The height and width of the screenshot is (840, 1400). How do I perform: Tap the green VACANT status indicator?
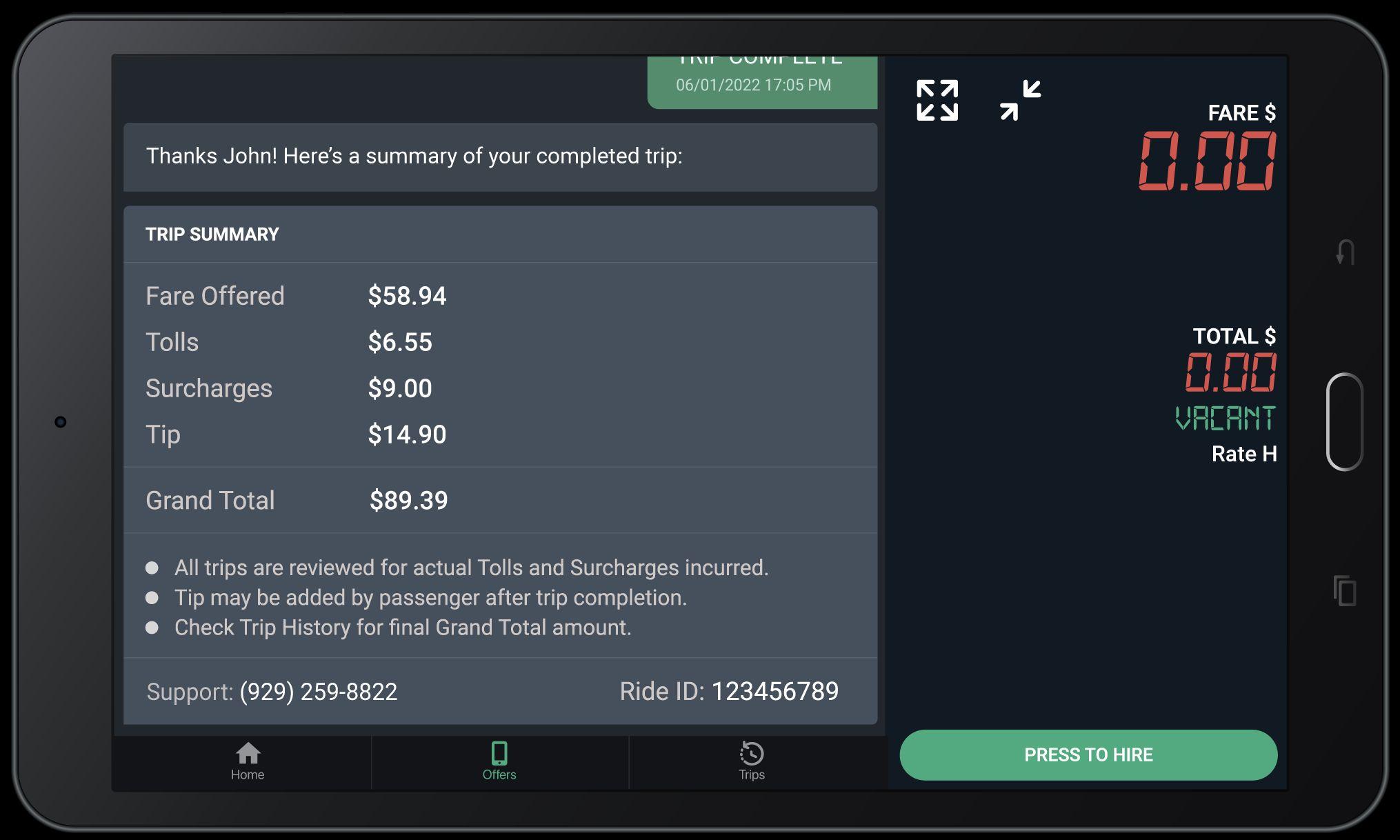[1226, 419]
